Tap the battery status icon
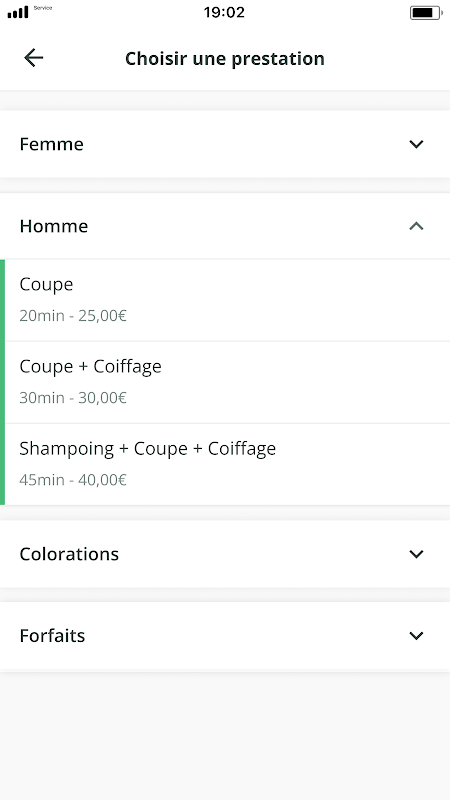 426,13
